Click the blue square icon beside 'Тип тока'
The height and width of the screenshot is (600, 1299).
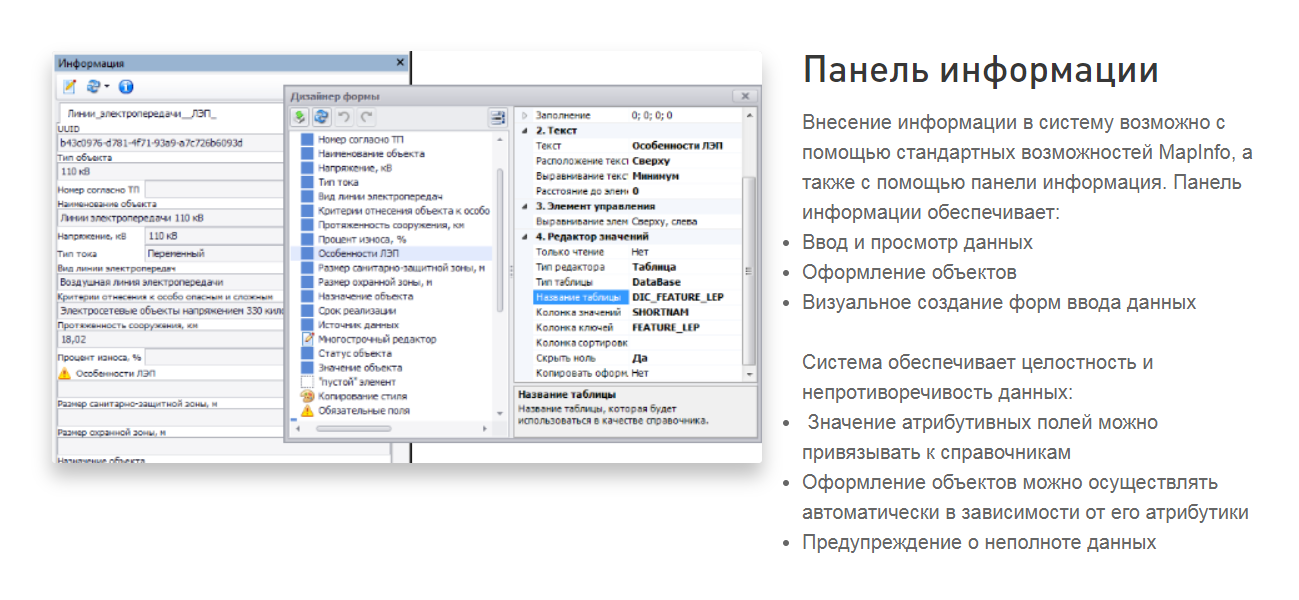click(308, 182)
